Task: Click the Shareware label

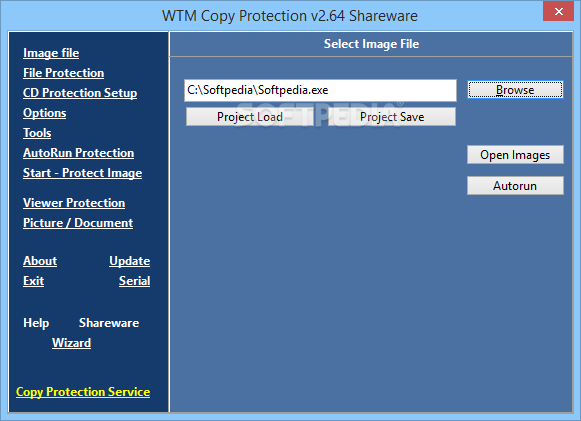Action: pyautogui.click(x=109, y=323)
